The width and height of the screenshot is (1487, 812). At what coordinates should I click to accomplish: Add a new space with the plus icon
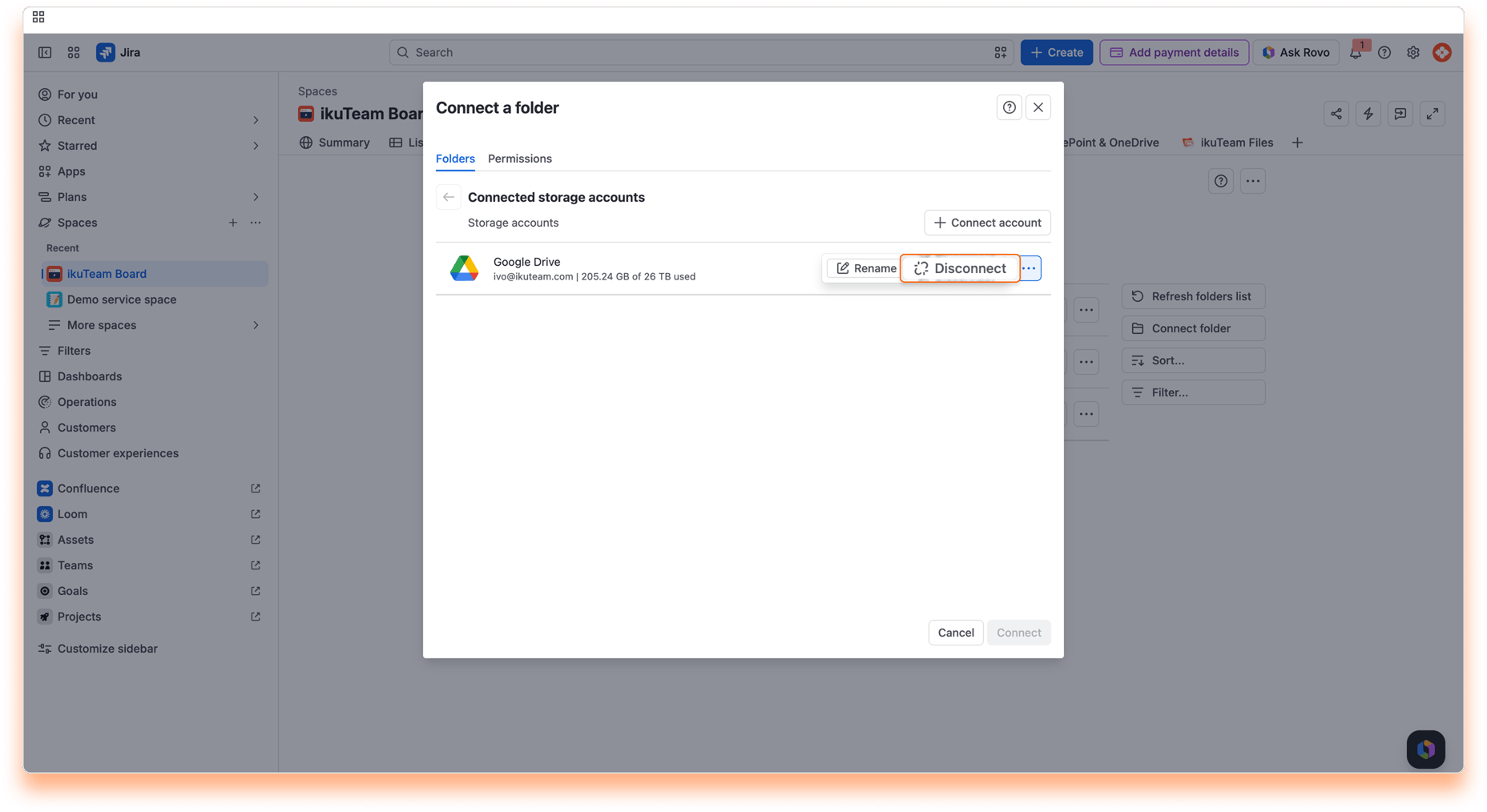[233, 223]
